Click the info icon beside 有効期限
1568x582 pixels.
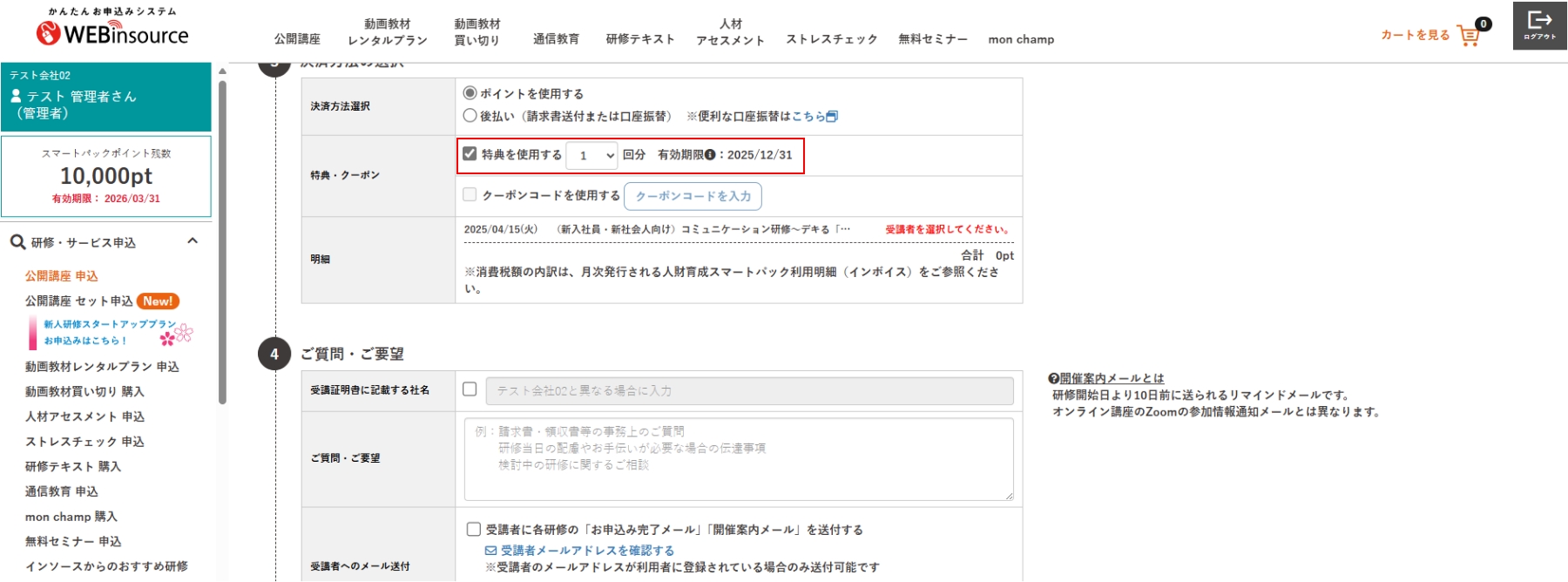(x=710, y=155)
